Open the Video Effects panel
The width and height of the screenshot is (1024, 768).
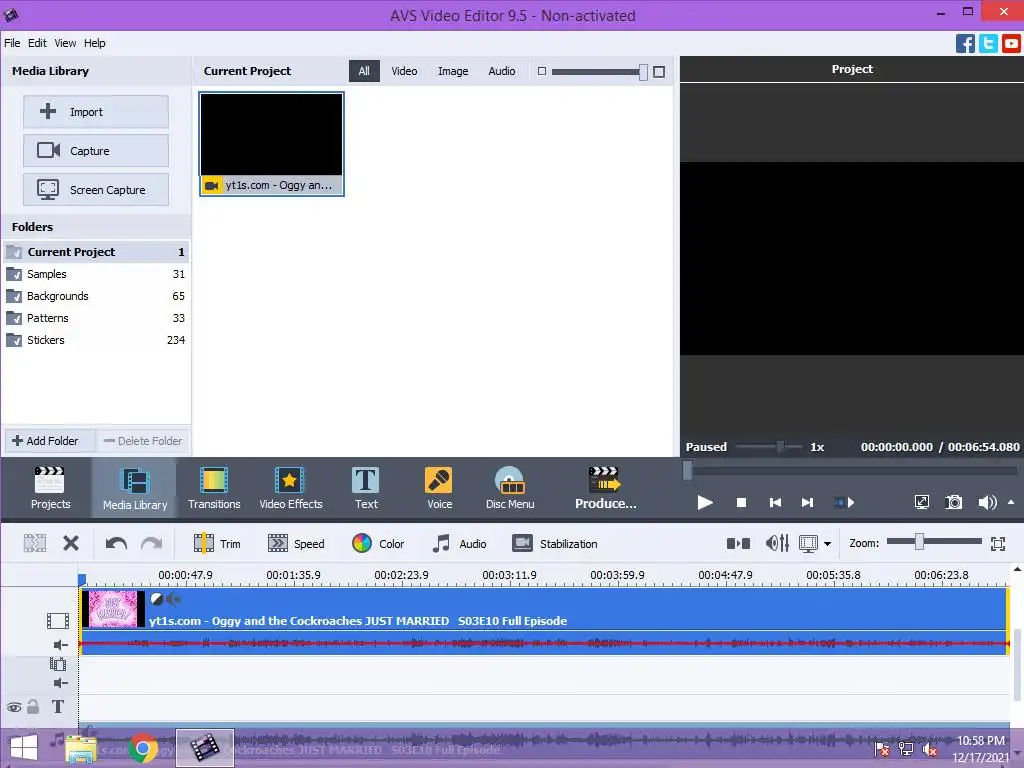click(291, 488)
